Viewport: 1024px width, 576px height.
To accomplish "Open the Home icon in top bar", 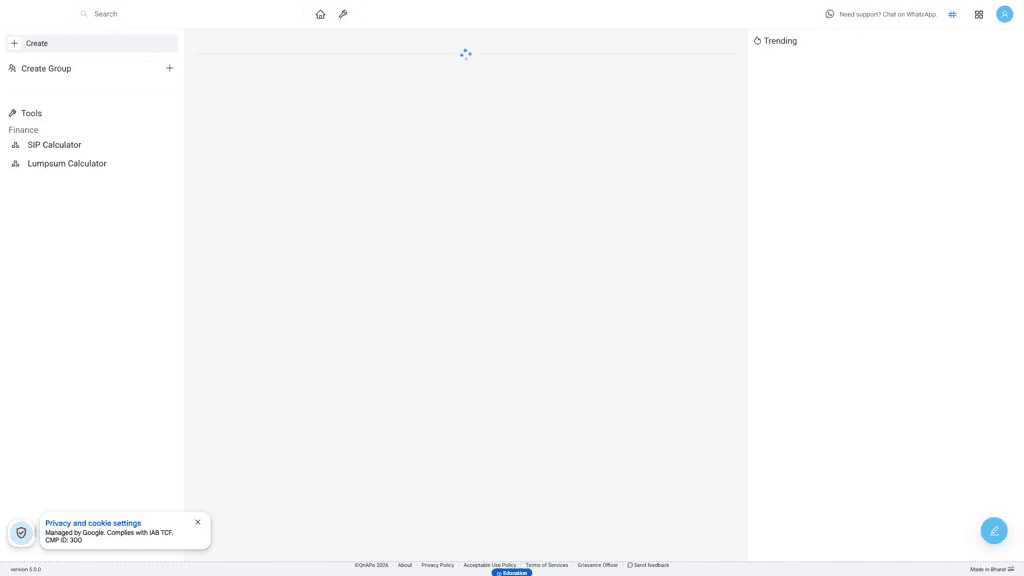I will pyautogui.click(x=320, y=14).
